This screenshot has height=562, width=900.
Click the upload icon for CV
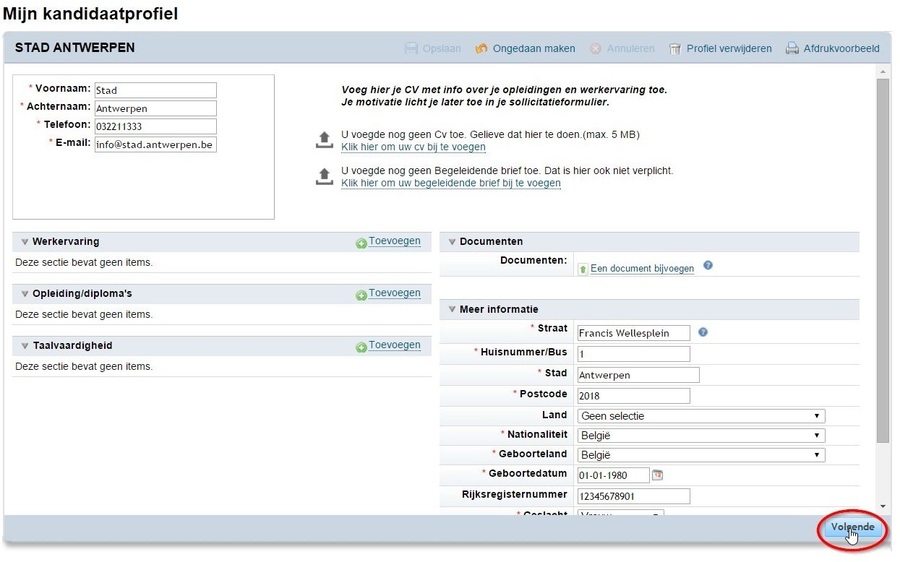324,139
